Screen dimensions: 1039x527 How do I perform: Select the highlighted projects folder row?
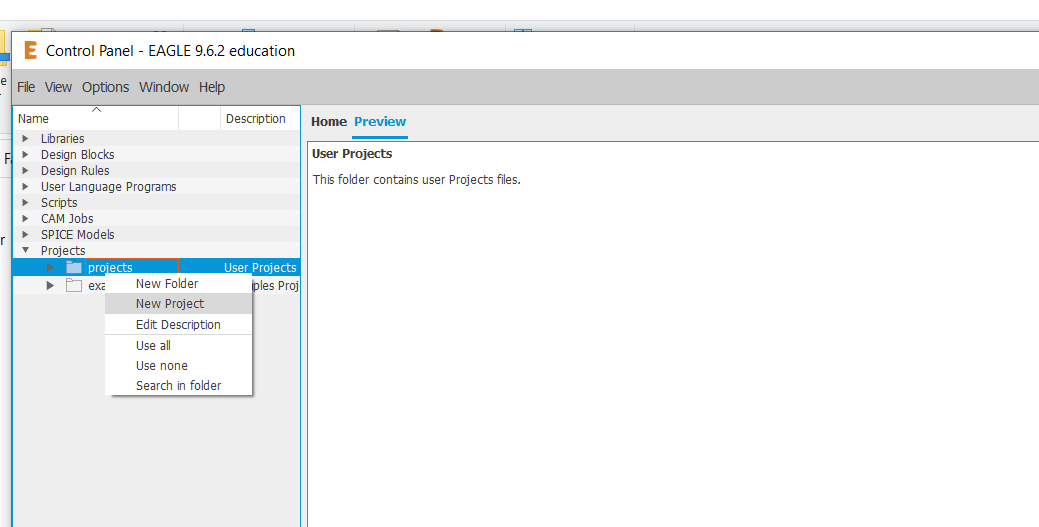[x=156, y=267]
